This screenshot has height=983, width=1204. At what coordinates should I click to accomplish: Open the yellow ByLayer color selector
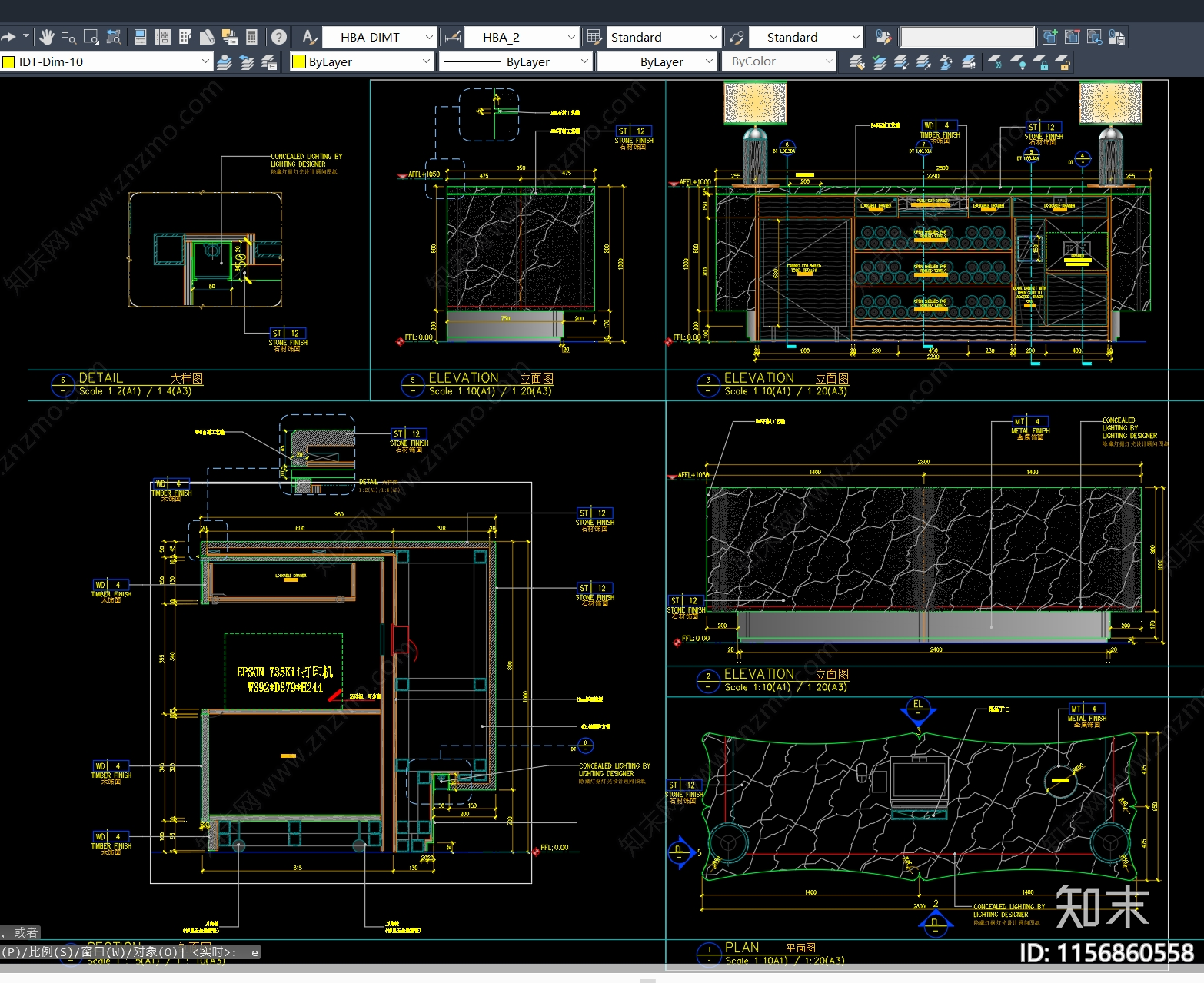click(361, 61)
